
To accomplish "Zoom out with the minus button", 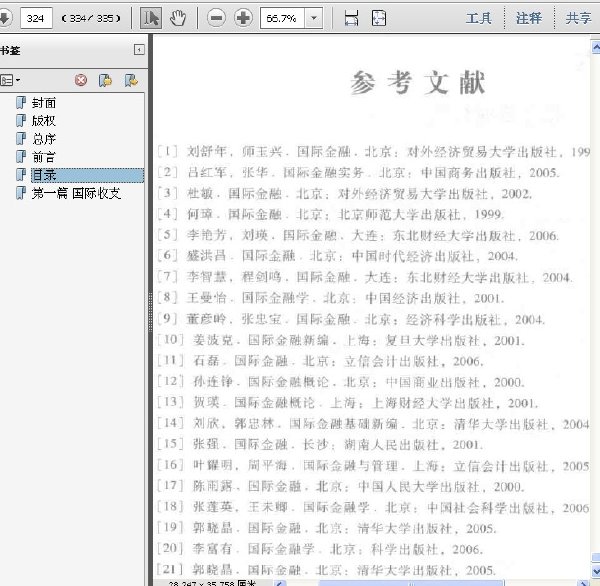I will coord(216,18).
